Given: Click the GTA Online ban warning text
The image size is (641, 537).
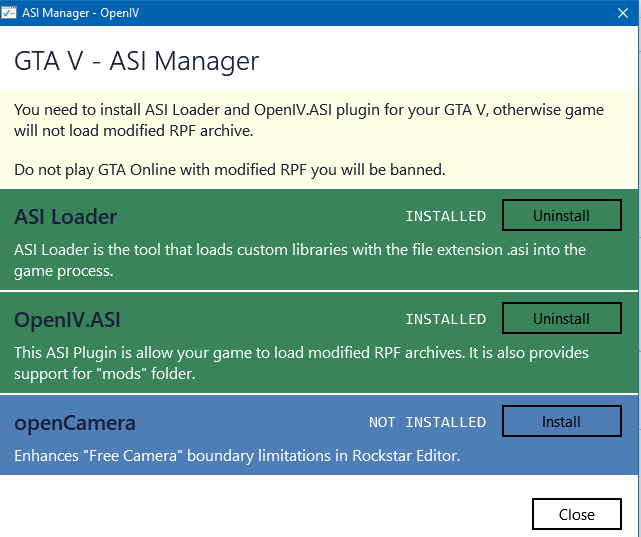Looking at the screenshot, I should (x=230, y=170).
